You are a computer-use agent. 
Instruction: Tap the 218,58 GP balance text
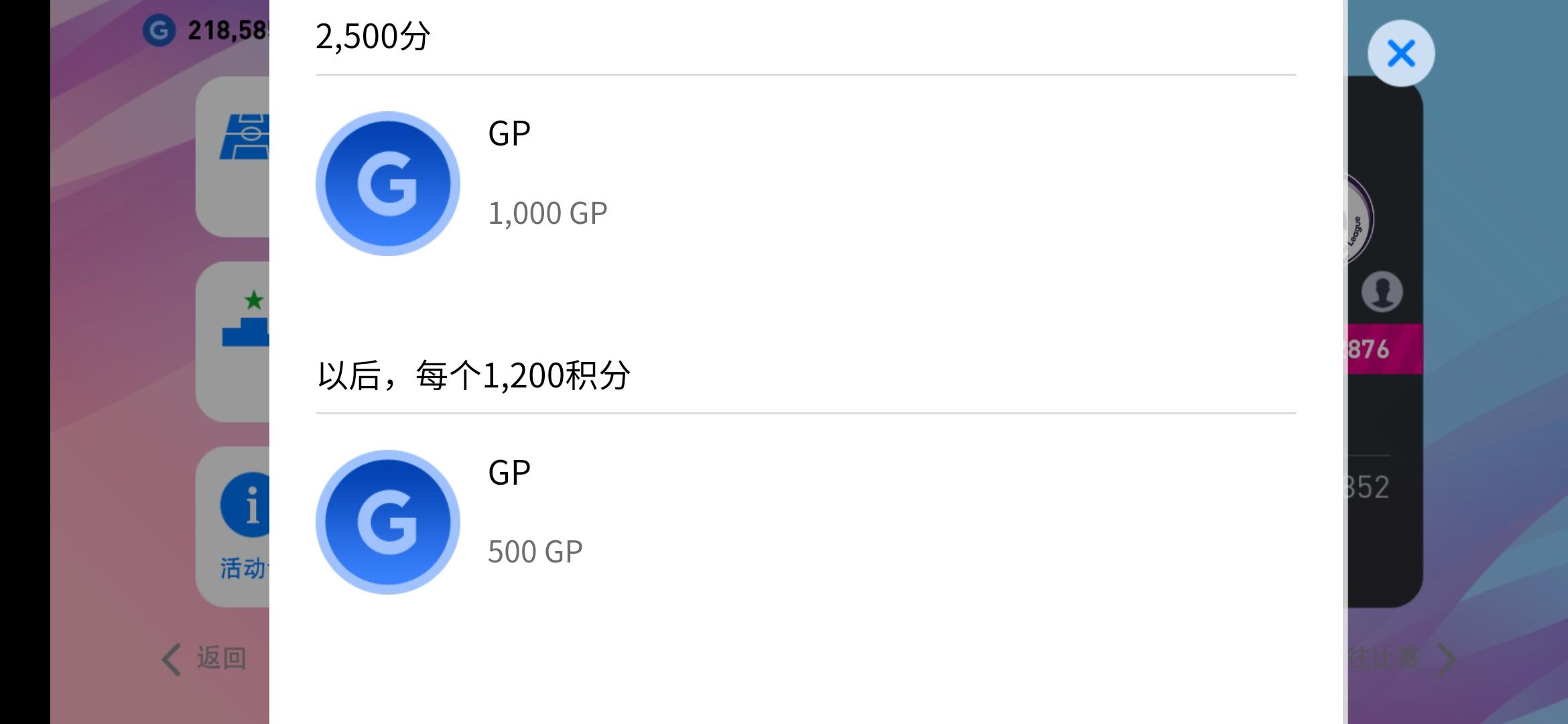(x=228, y=30)
